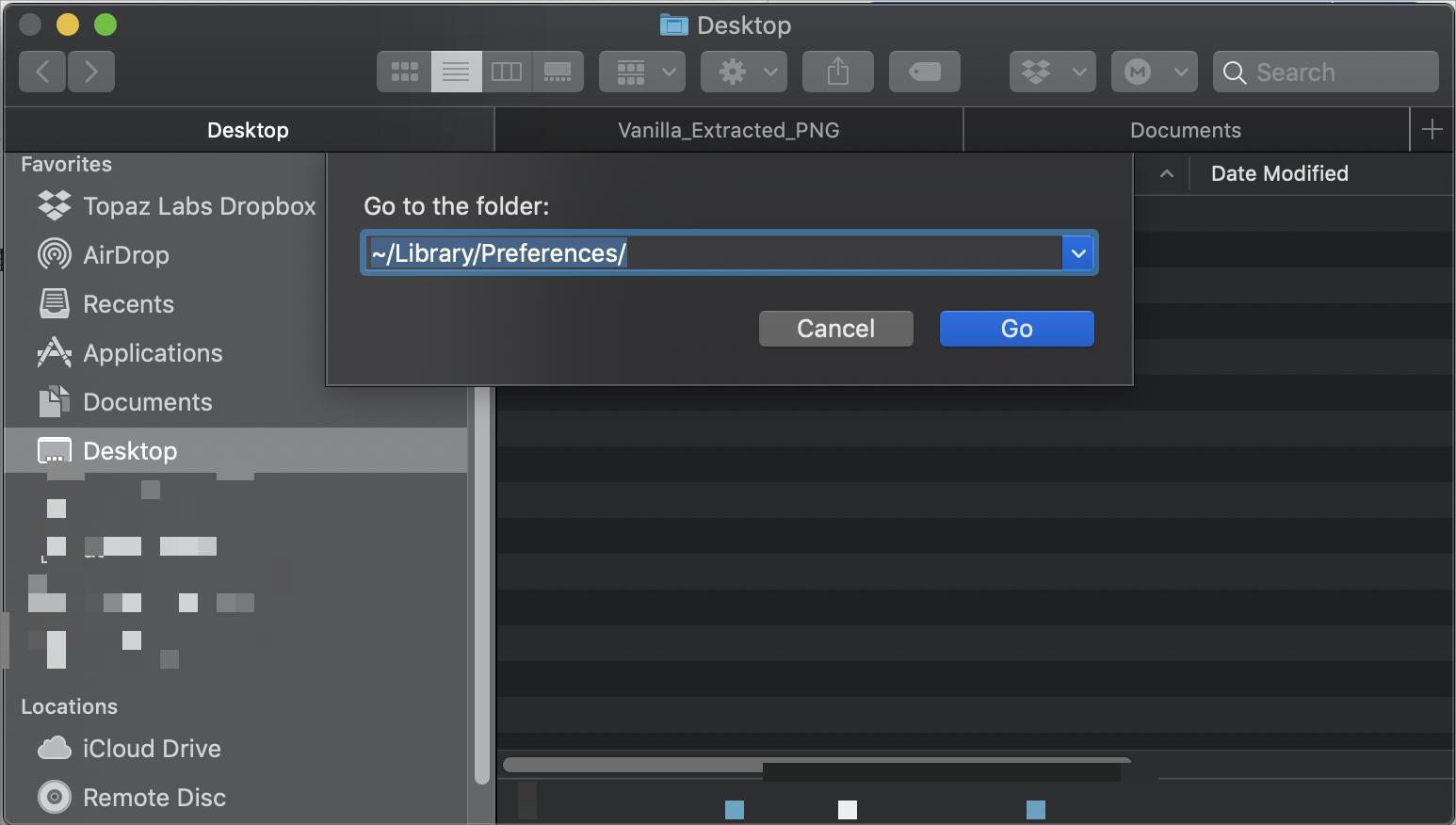The height and width of the screenshot is (825, 1456).
Task: Open the group-by arrangement dropdown
Action: (642, 72)
